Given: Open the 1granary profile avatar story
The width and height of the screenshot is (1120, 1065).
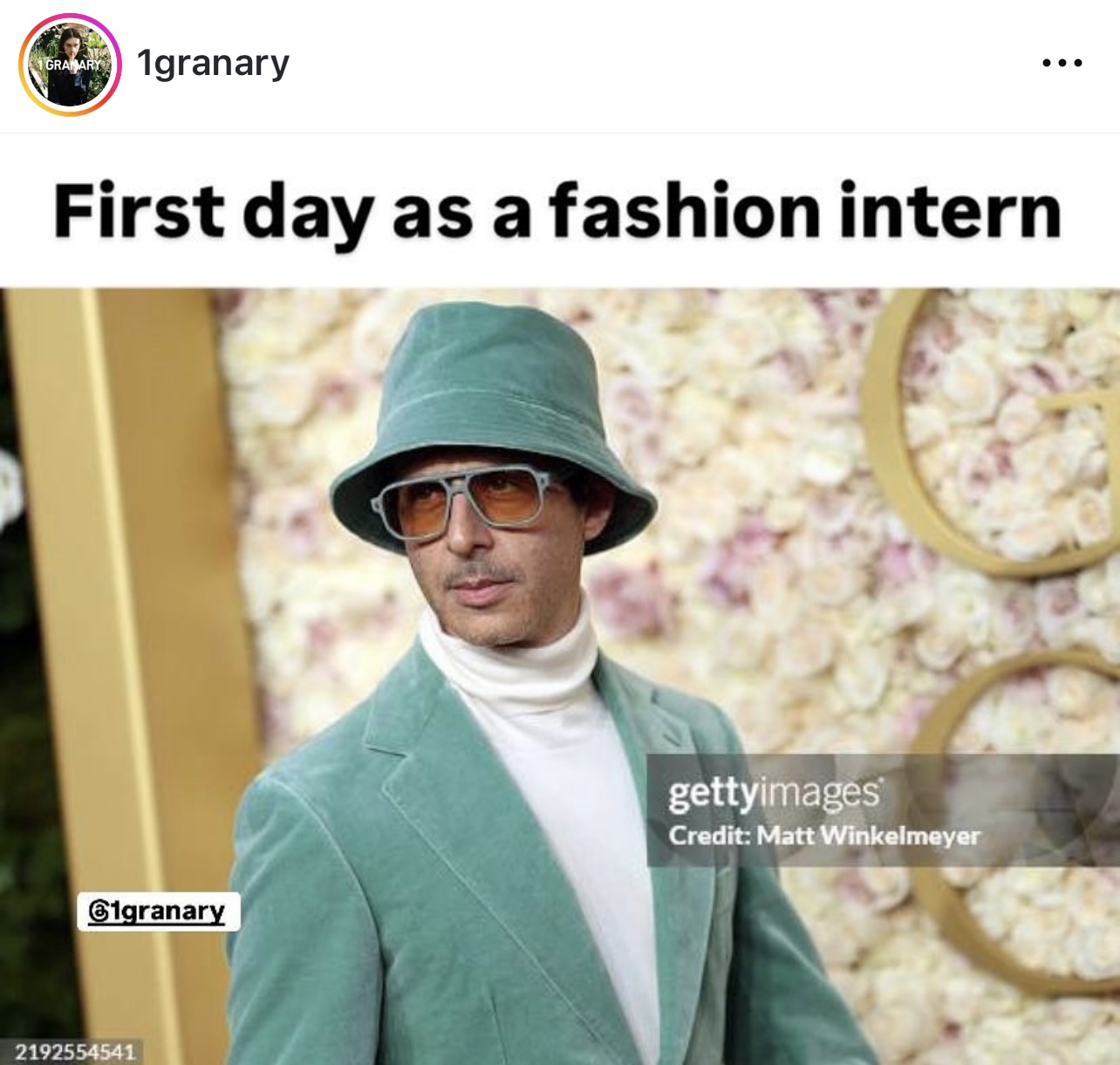Looking at the screenshot, I should [x=70, y=65].
